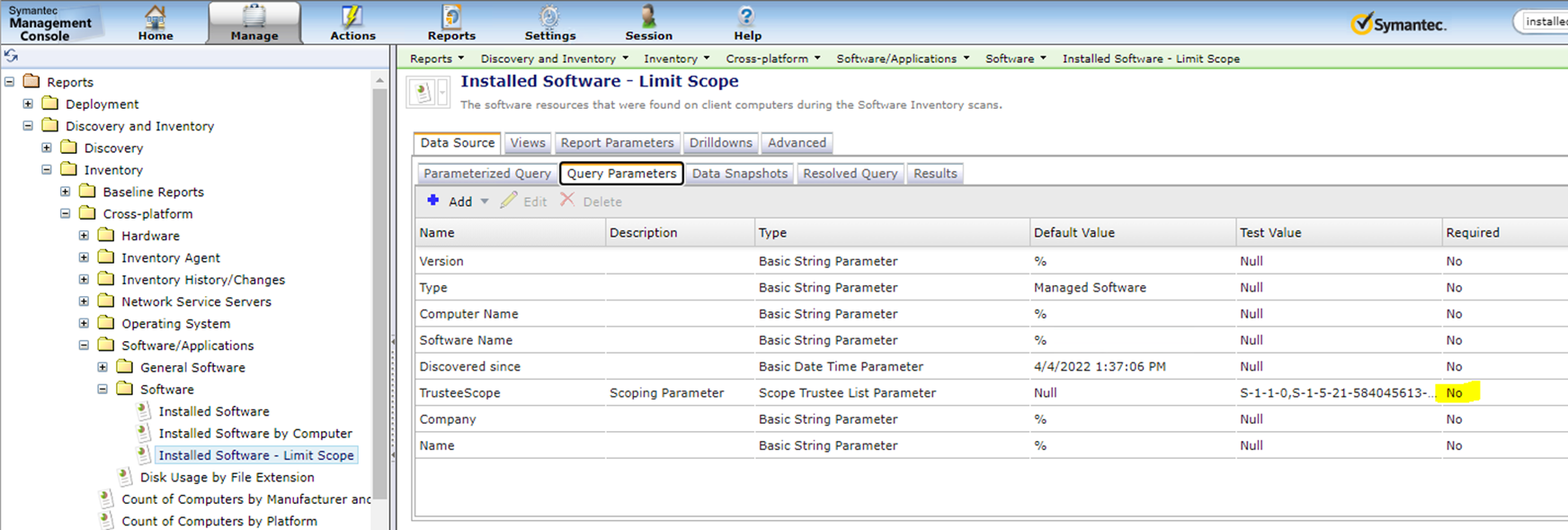Click the Reports icon in top toolbar
The image size is (1568, 530).
[451, 17]
